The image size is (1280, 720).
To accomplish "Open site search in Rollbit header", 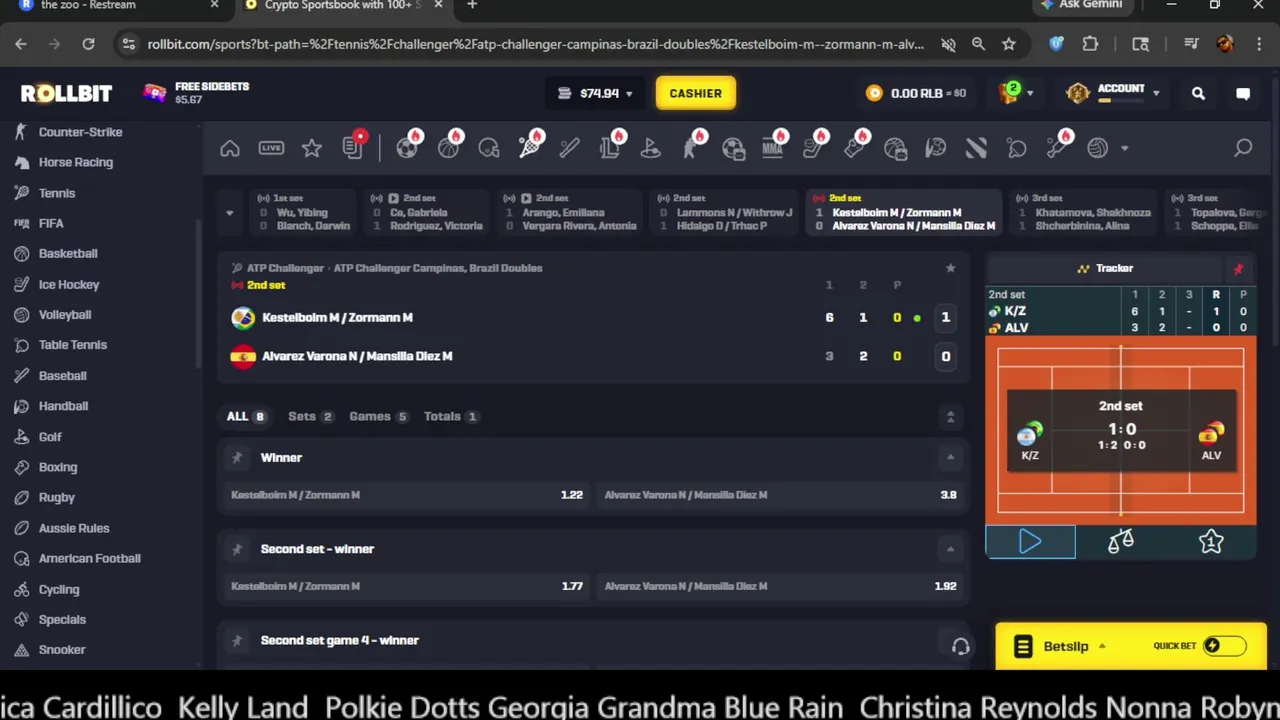I will (1198, 93).
